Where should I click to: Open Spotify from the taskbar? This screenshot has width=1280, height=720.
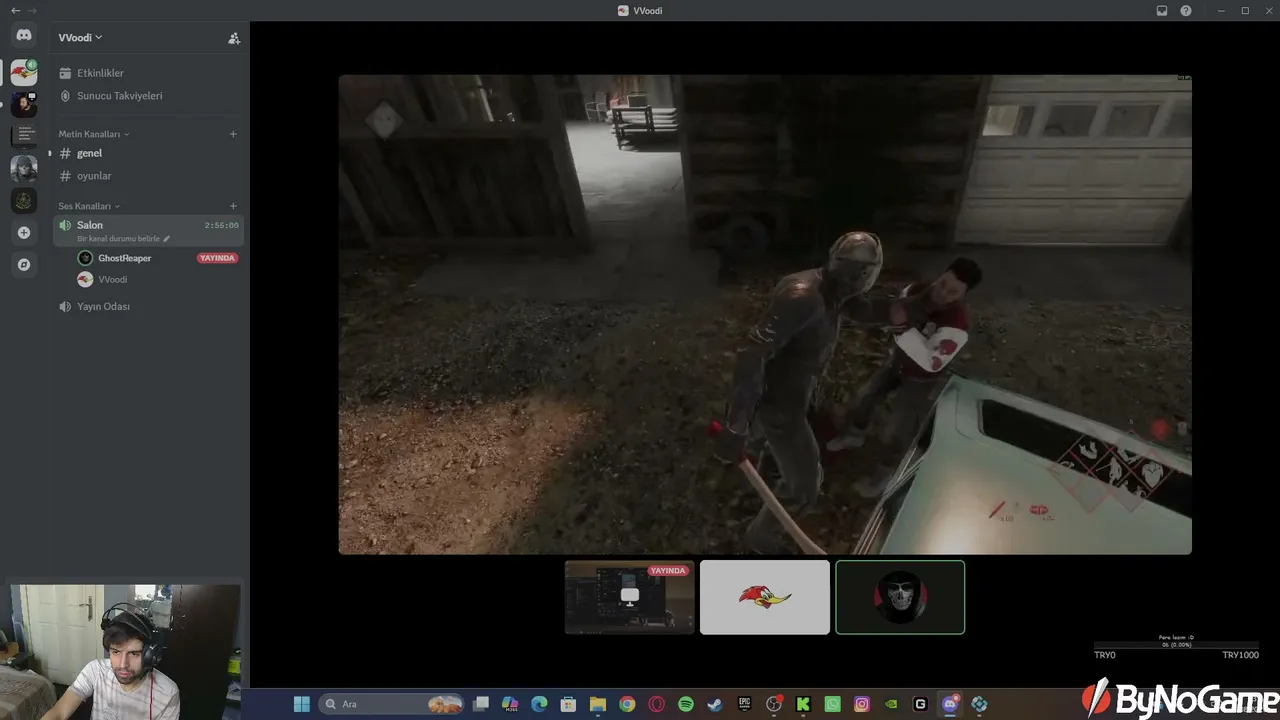click(x=686, y=704)
